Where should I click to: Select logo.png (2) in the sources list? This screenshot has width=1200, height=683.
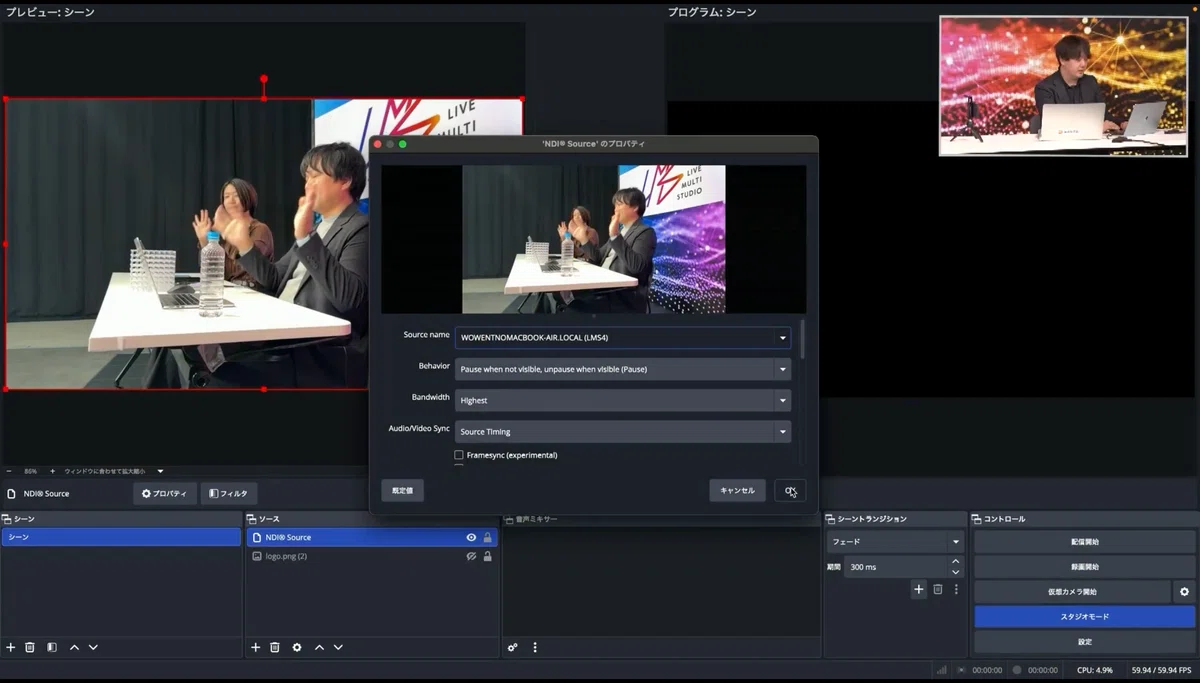click(371, 556)
